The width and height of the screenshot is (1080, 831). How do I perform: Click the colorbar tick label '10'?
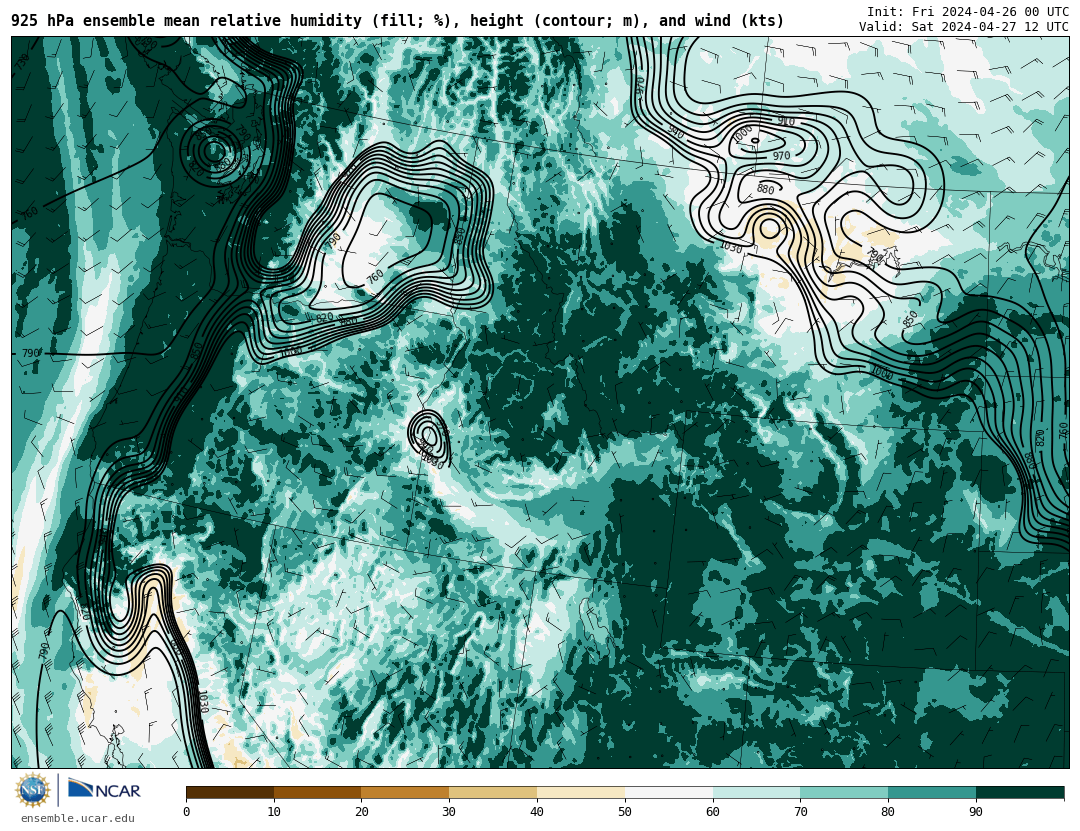click(x=274, y=812)
